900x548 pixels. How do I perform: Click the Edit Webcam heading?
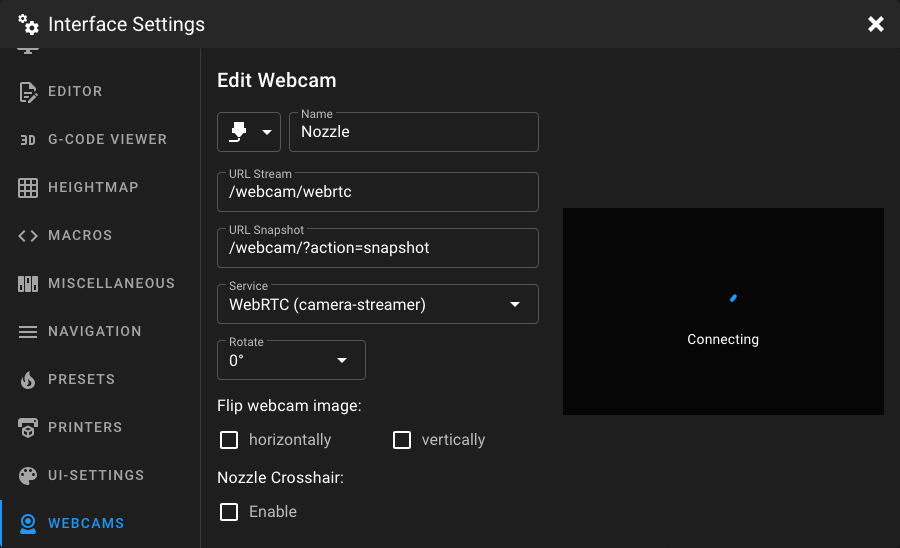pos(277,80)
